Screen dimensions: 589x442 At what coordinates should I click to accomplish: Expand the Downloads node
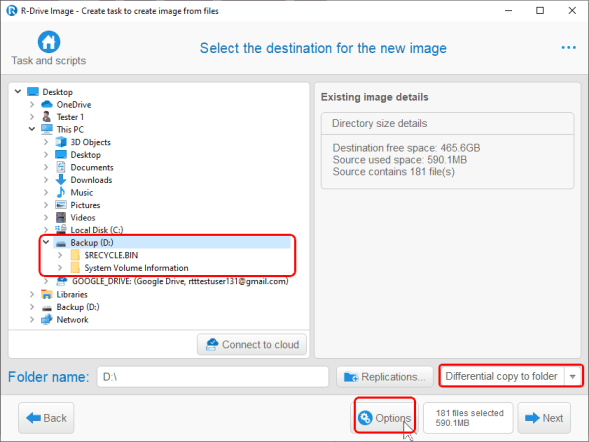(46, 180)
